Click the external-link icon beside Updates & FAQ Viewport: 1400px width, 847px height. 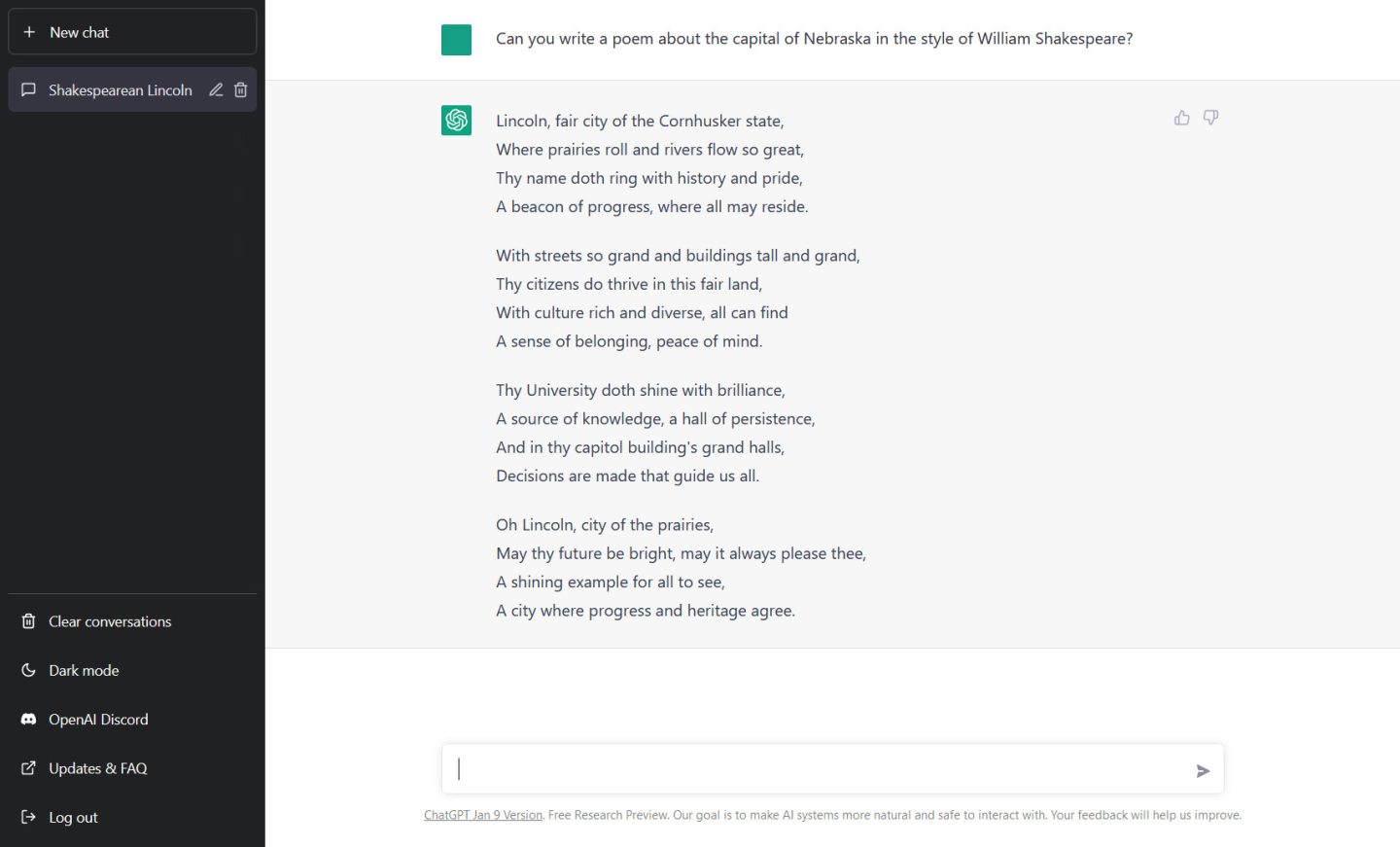(27, 767)
